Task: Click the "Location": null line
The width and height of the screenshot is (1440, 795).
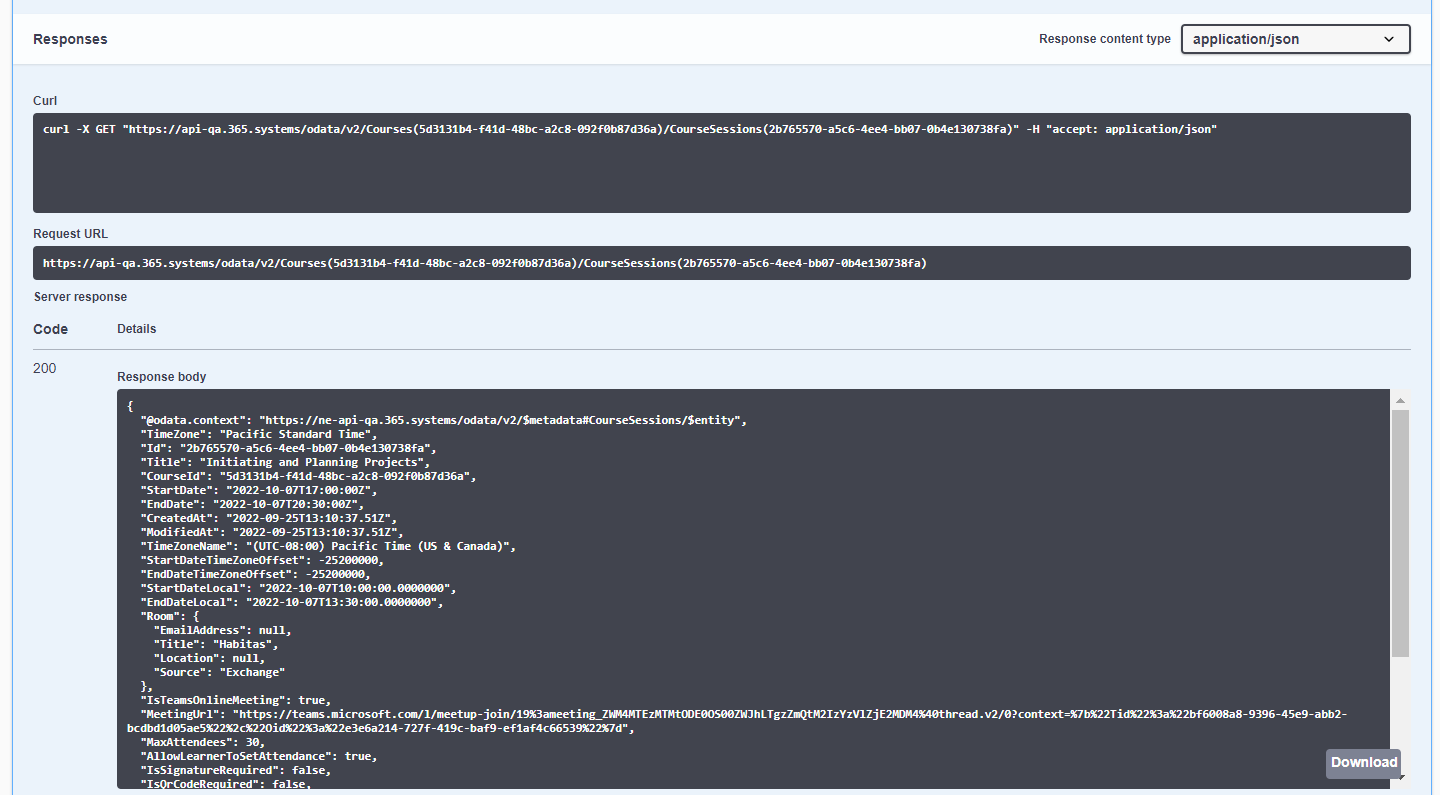Action: [x=209, y=658]
